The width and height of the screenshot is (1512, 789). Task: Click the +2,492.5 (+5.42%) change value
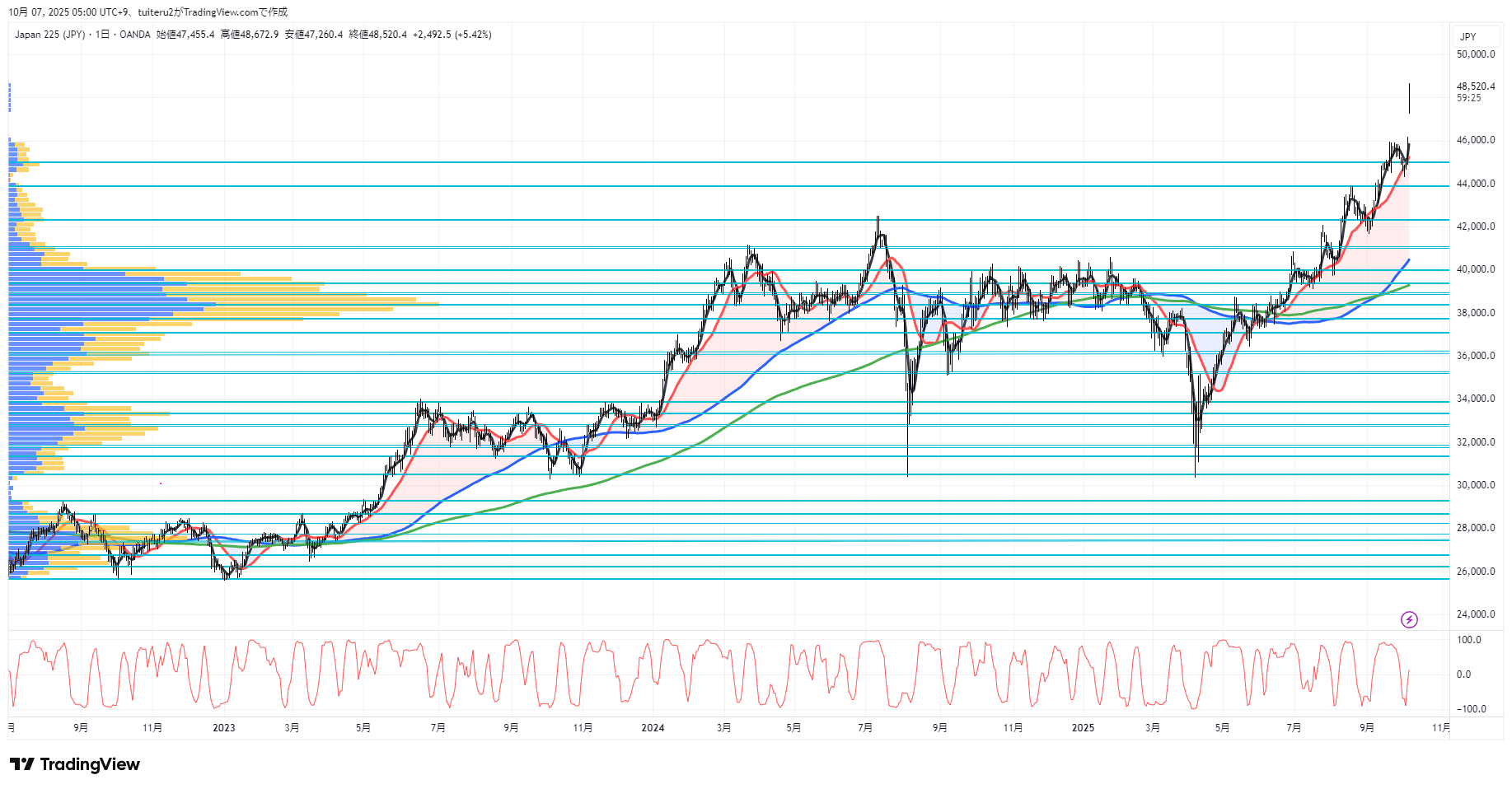coord(452,35)
